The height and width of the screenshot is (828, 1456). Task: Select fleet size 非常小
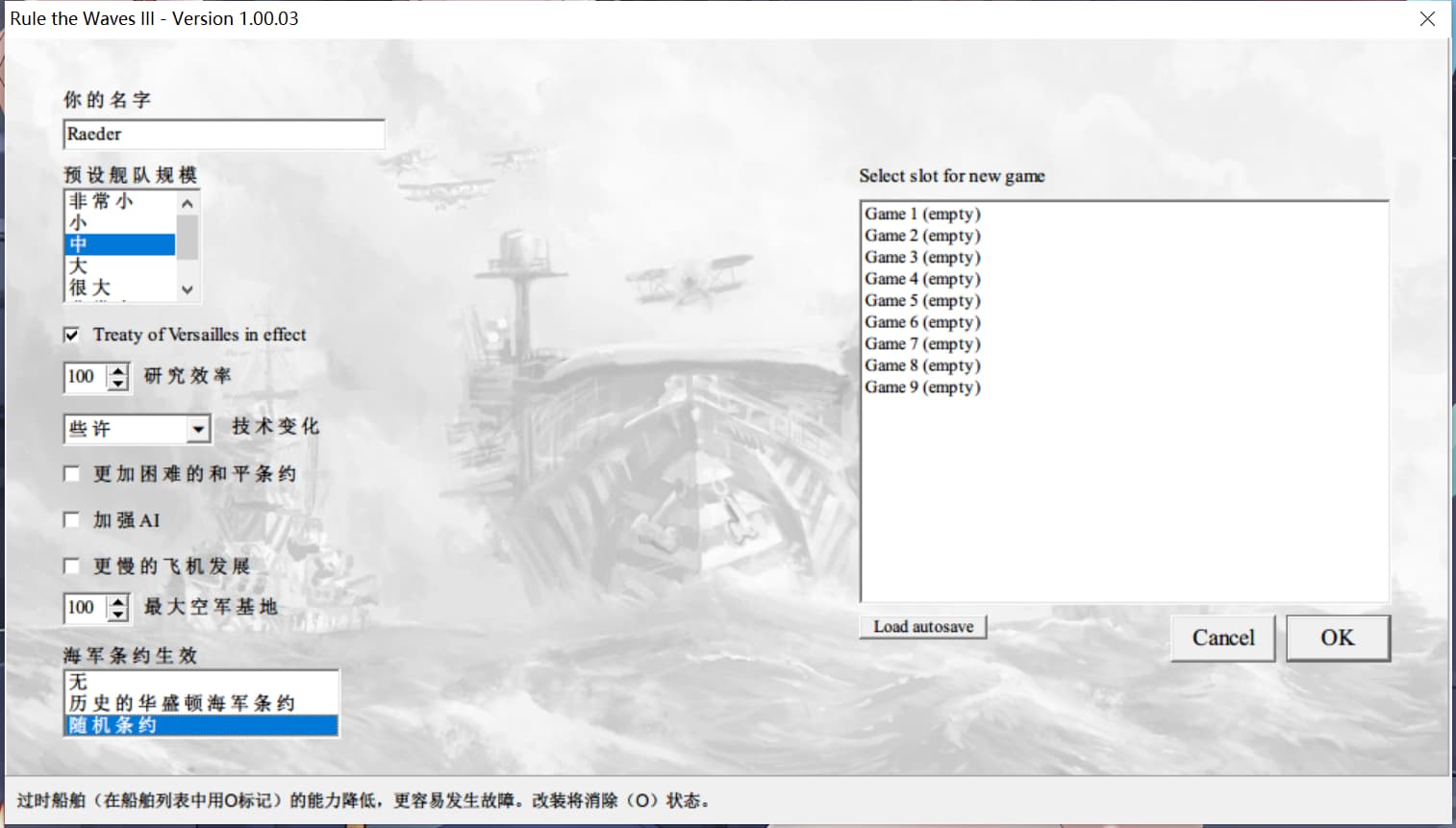[120, 201]
